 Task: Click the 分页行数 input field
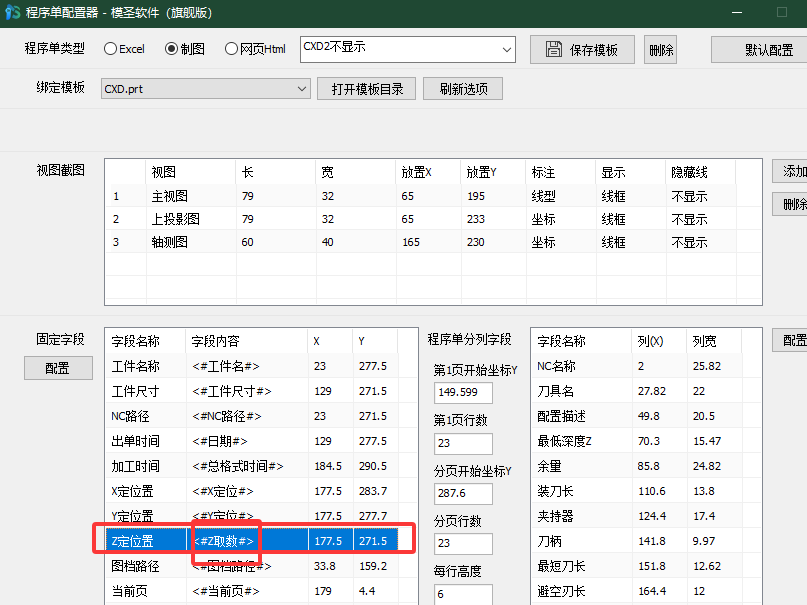pos(463,543)
